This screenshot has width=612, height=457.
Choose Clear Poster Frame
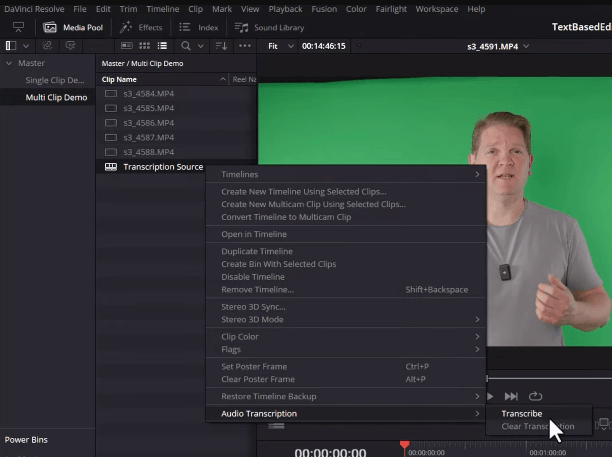pos(346,379)
